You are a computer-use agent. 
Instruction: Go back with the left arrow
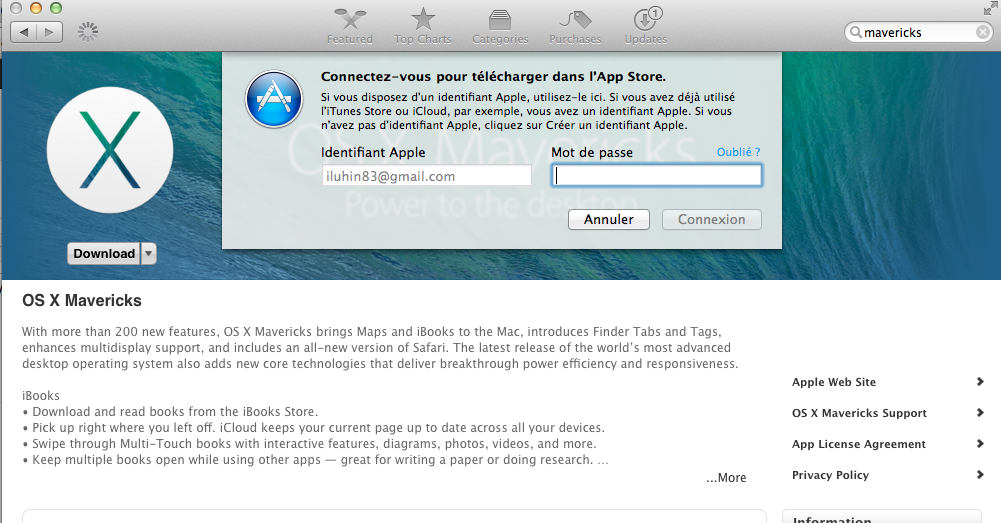24,32
